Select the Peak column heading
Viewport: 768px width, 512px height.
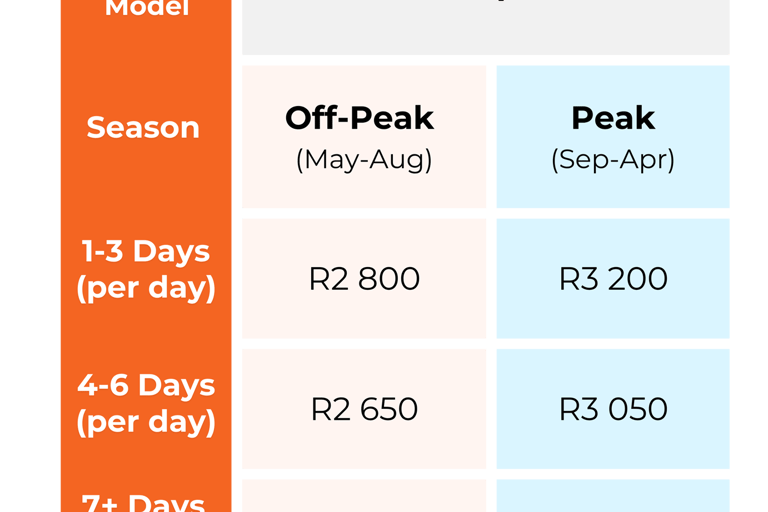[x=613, y=118]
